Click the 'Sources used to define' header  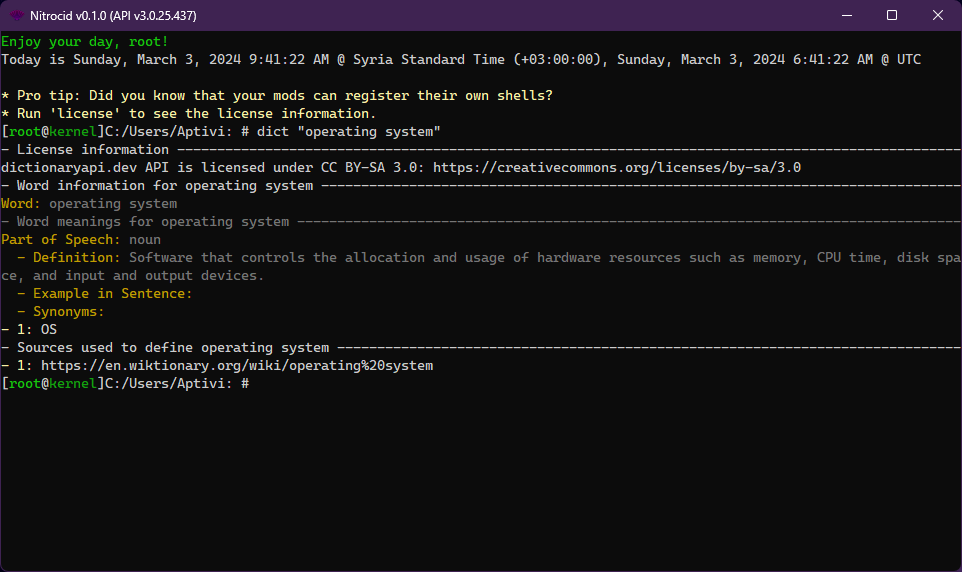(172, 348)
